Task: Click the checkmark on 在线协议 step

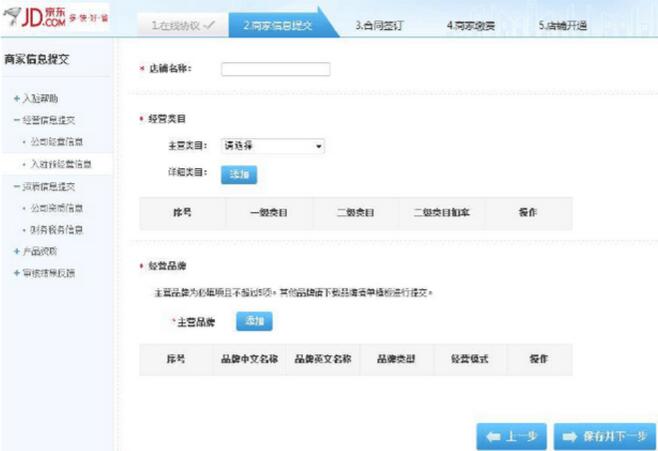Action: (x=208, y=24)
